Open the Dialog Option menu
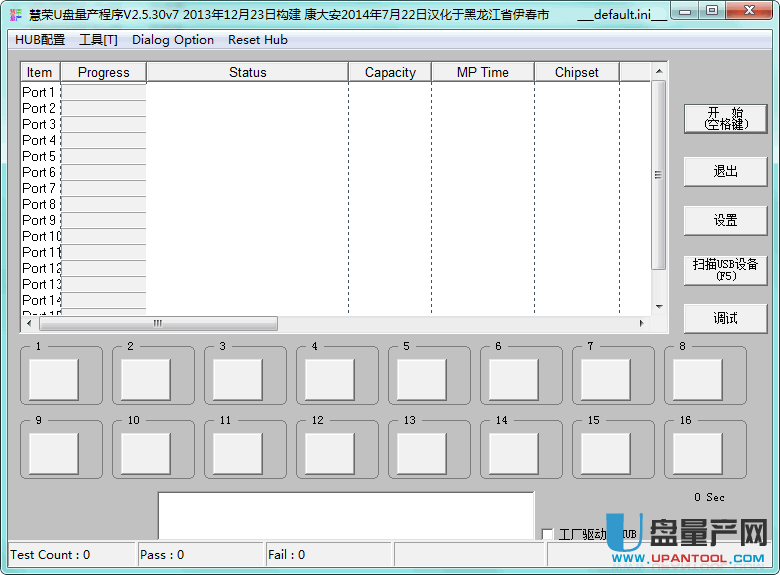This screenshot has width=780, height=575. (x=173, y=40)
